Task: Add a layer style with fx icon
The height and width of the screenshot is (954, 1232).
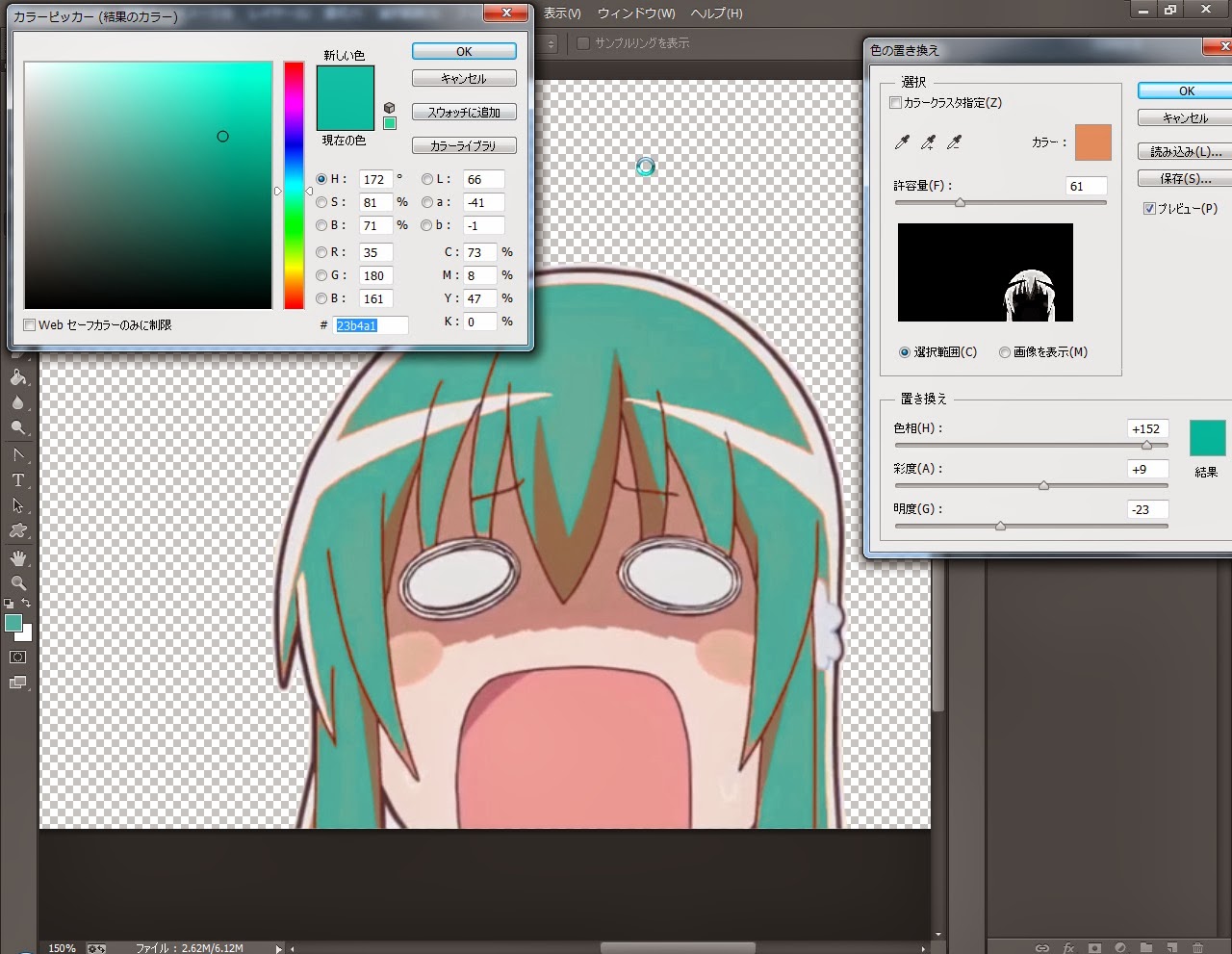Action: [1068, 947]
